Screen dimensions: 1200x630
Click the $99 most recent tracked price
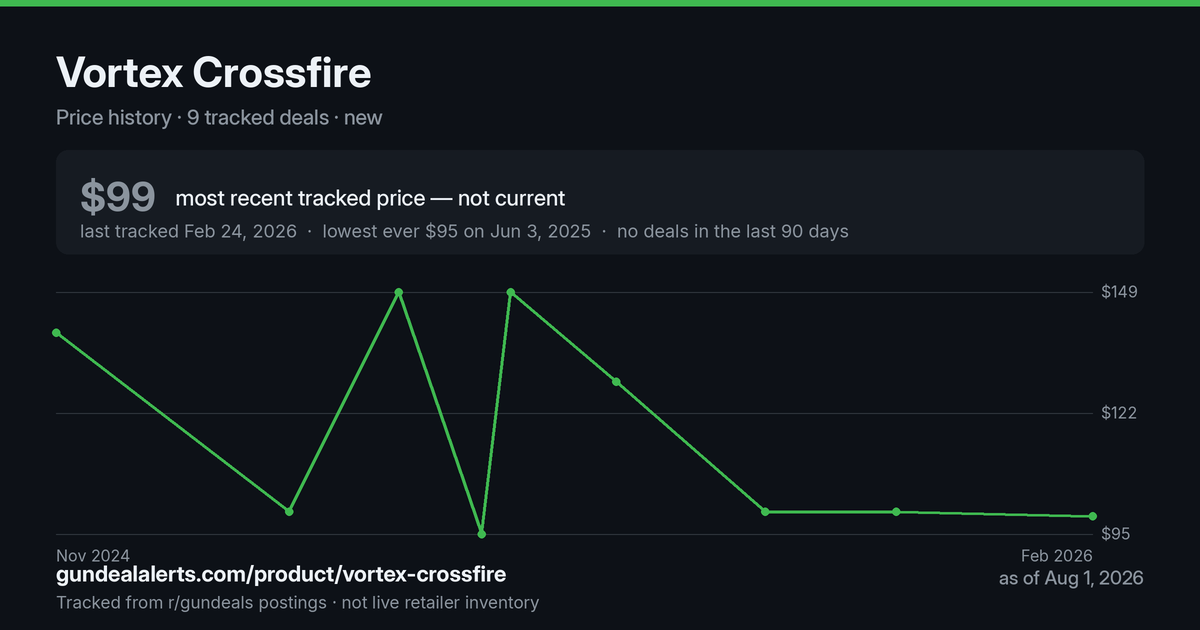118,198
